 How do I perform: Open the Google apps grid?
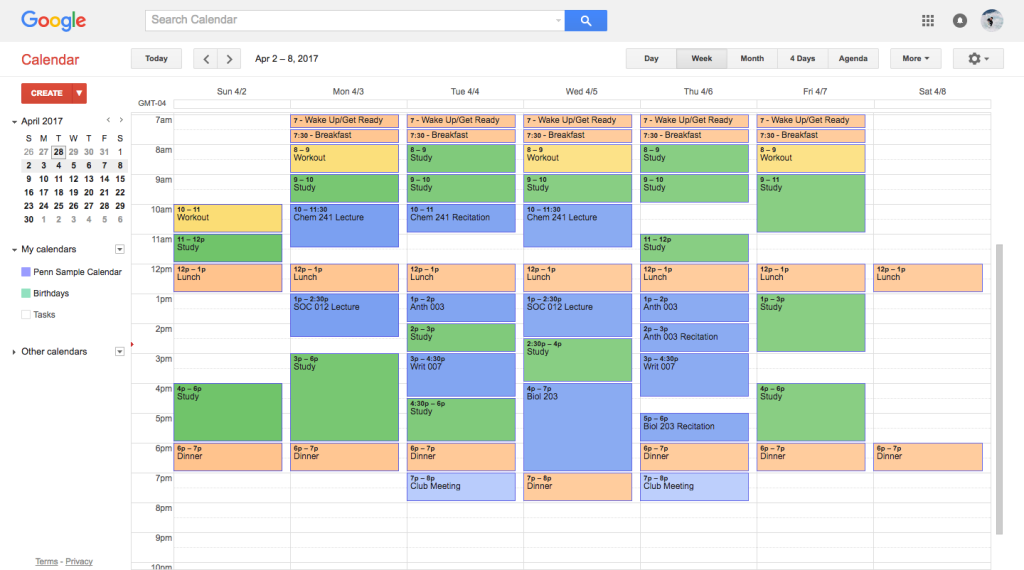(928, 20)
